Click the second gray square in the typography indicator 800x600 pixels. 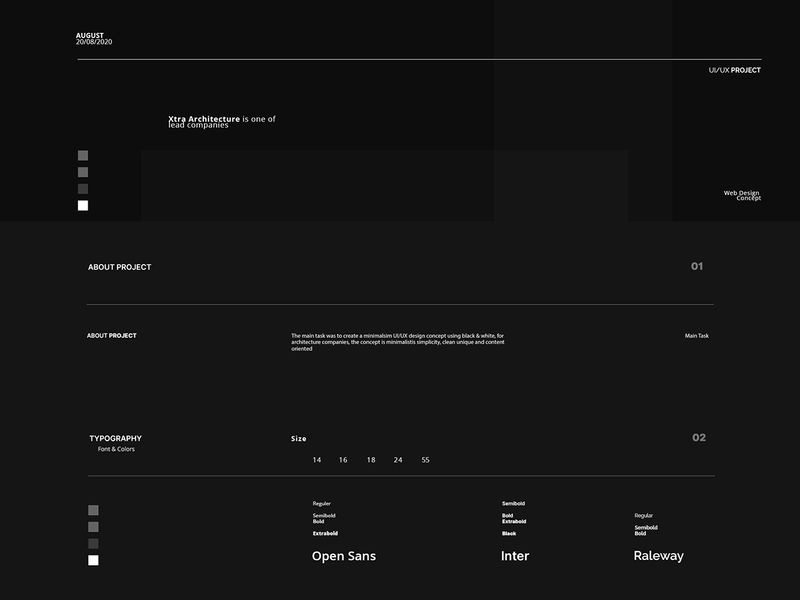pyautogui.click(x=93, y=524)
